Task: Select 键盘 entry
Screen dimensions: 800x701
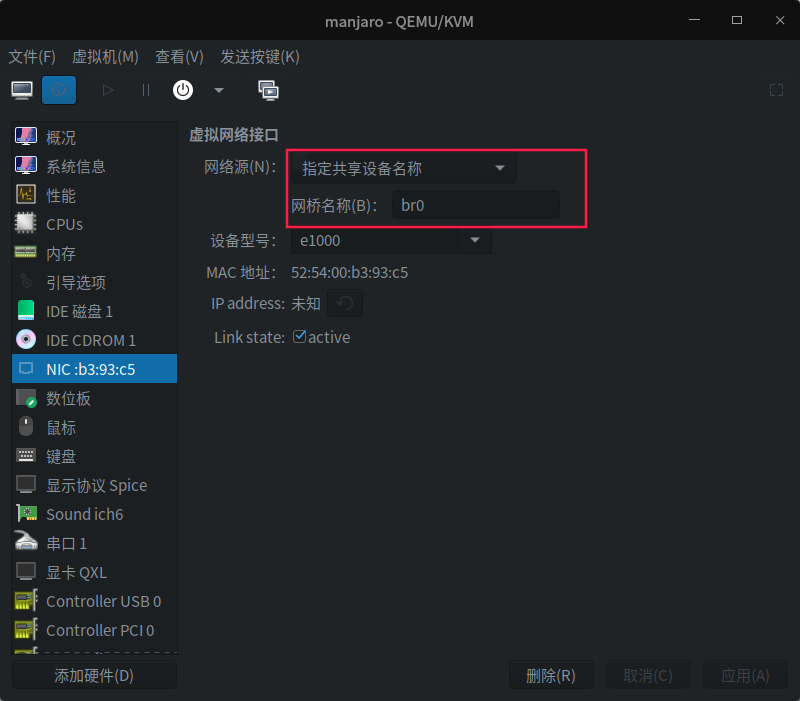Action: [94, 456]
